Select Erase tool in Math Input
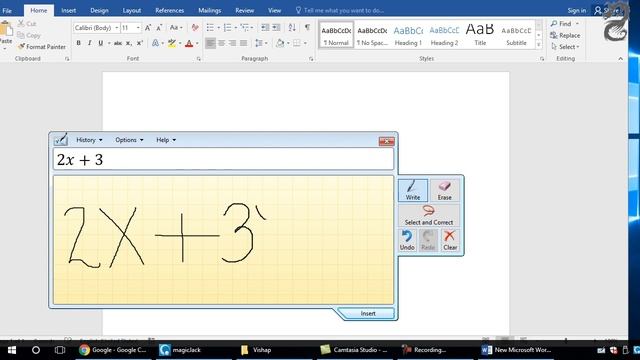The height and width of the screenshot is (360, 640). point(444,190)
